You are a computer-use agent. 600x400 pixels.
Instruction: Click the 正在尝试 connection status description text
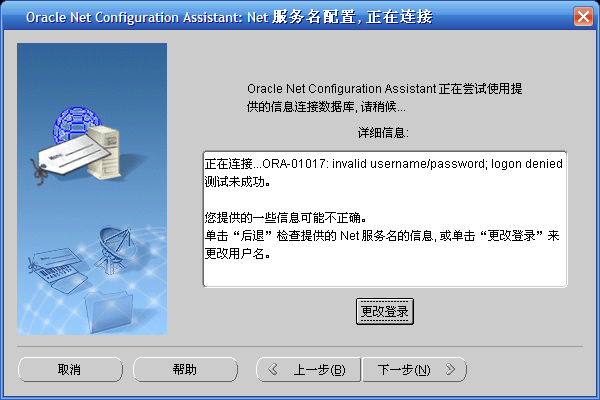pyautogui.click(x=385, y=97)
